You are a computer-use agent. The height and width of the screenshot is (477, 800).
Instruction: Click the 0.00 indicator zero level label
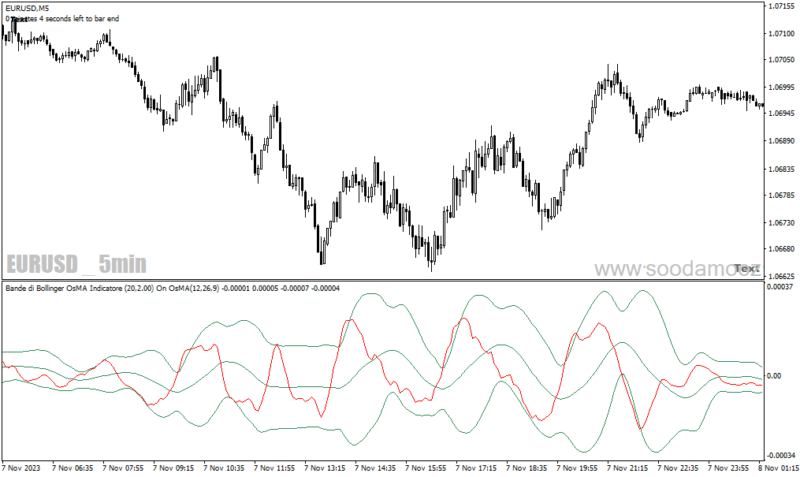774,376
